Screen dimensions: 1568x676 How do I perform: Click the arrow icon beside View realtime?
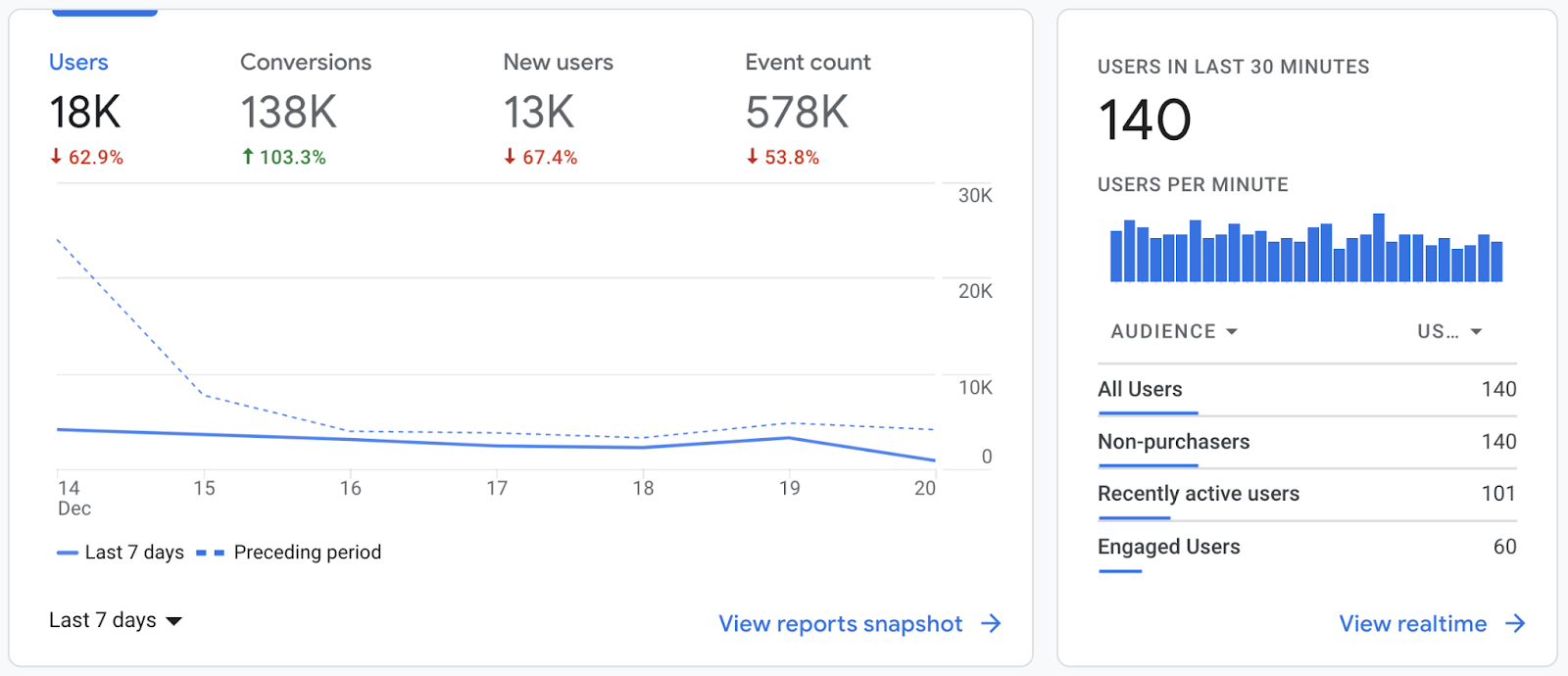click(x=1515, y=624)
